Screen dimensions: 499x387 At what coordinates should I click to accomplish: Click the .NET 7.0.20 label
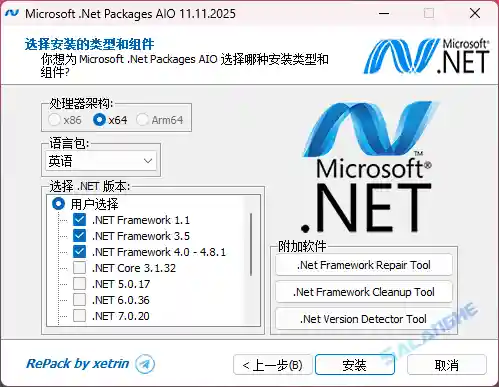[121, 316]
